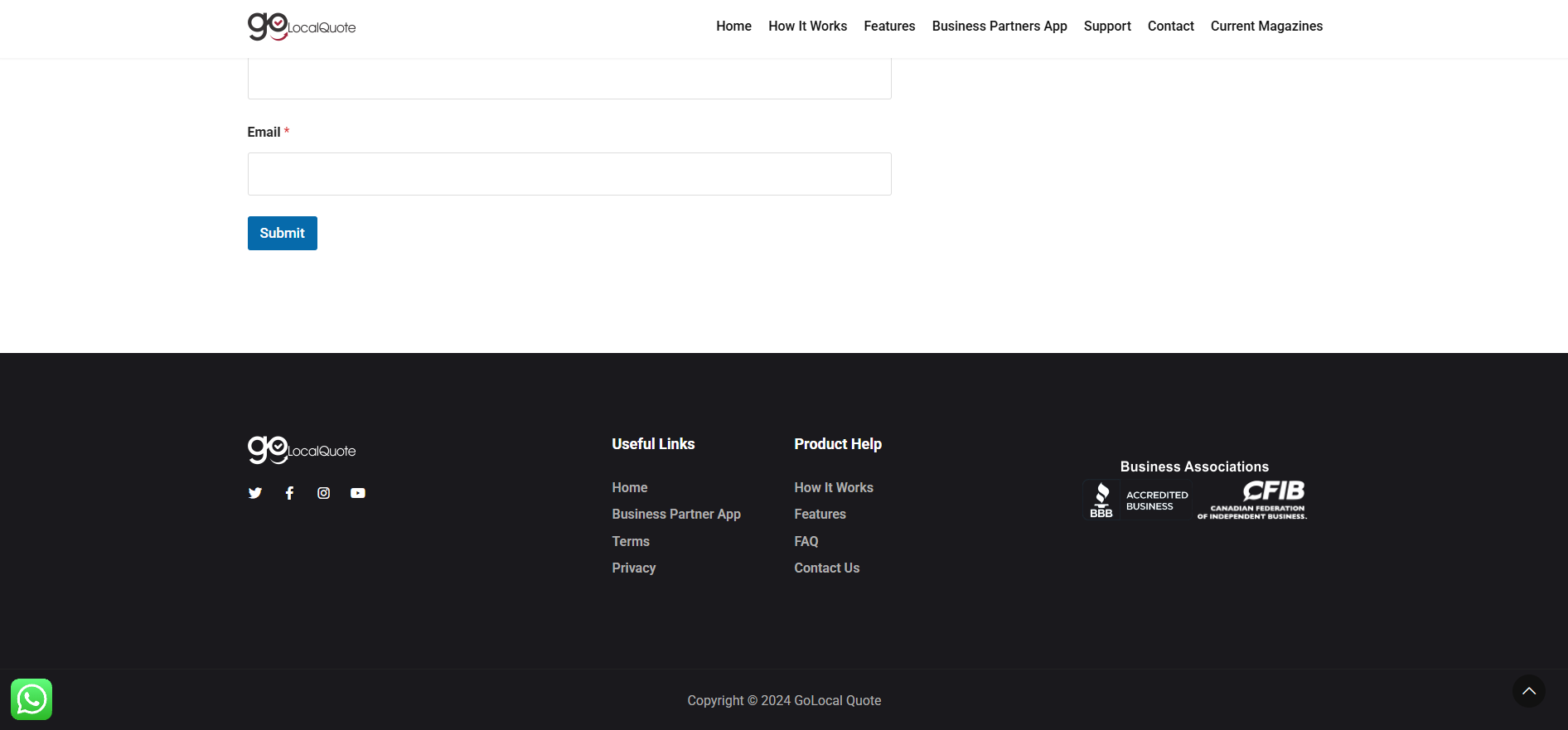The image size is (1568, 730).
Task: Open Current Magazines in the top navigation
Action: pos(1266,27)
